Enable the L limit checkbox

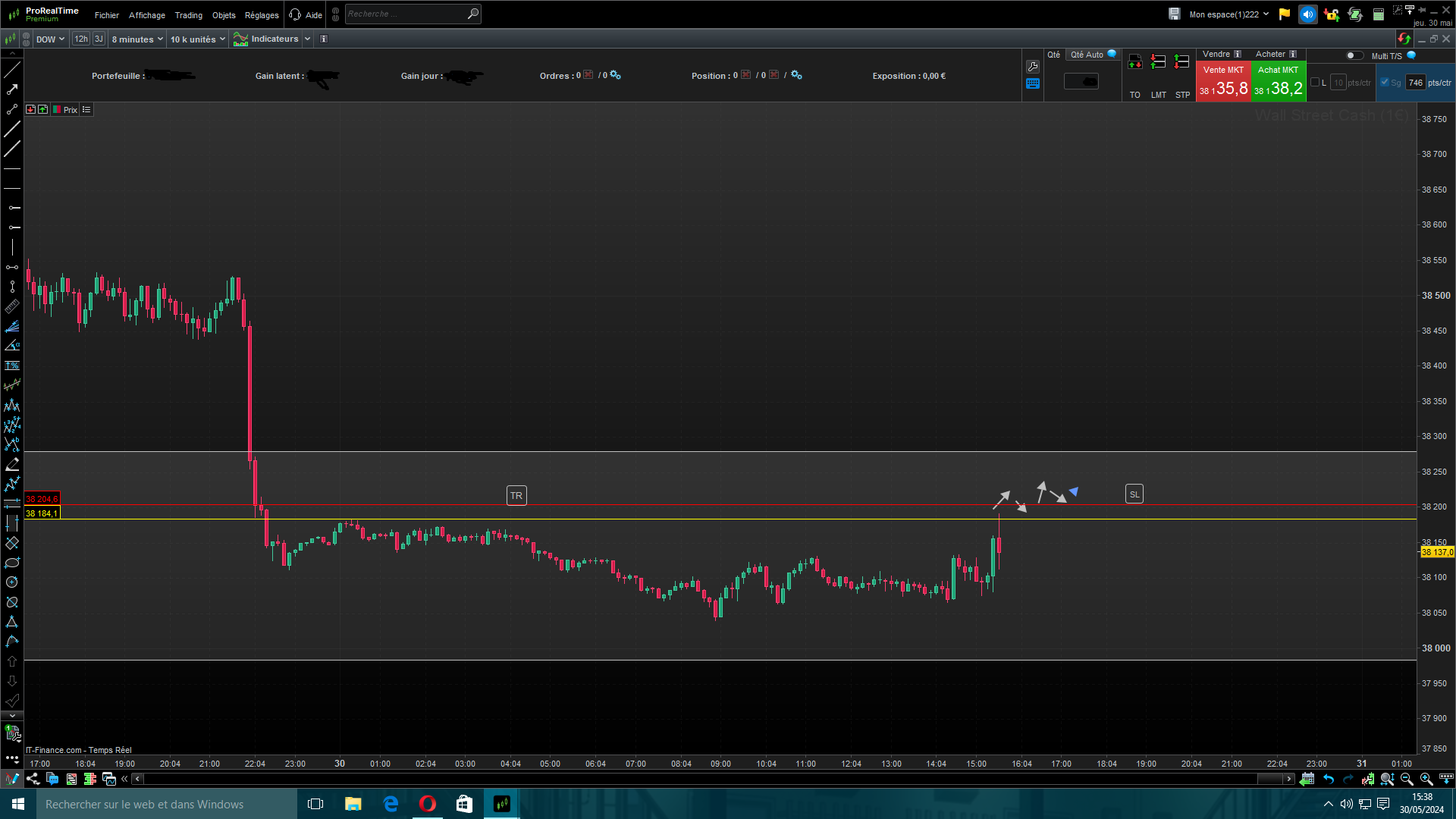[x=1315, y=83]
